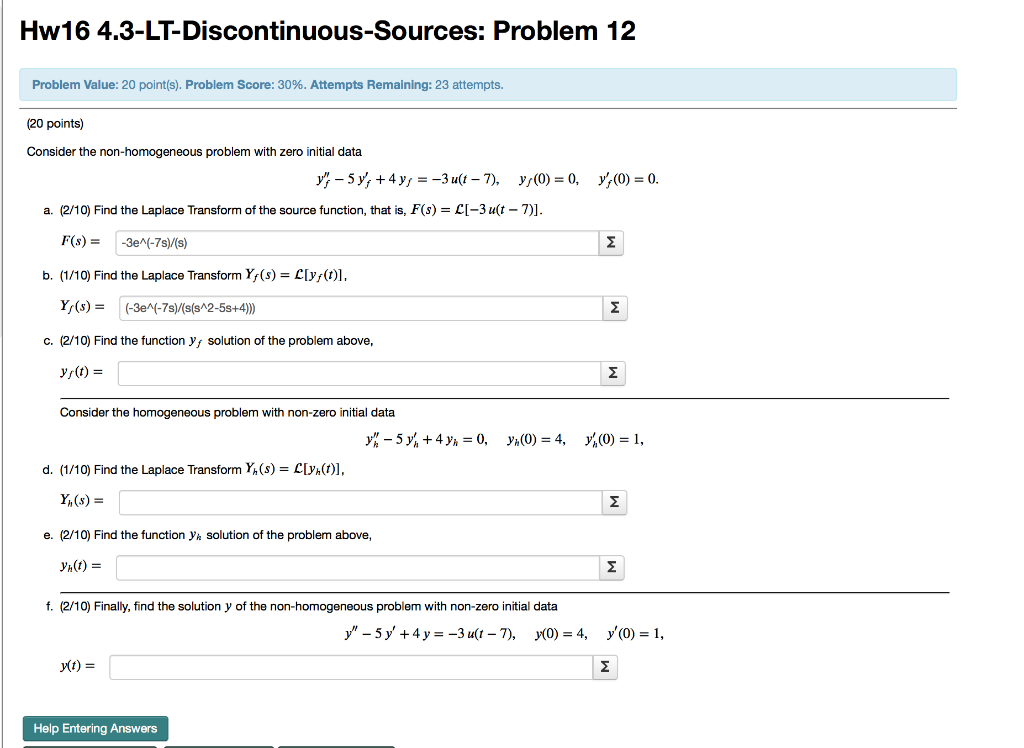
Task: Click the empty Yh(s) answer box
Action: tap(353, 501)
